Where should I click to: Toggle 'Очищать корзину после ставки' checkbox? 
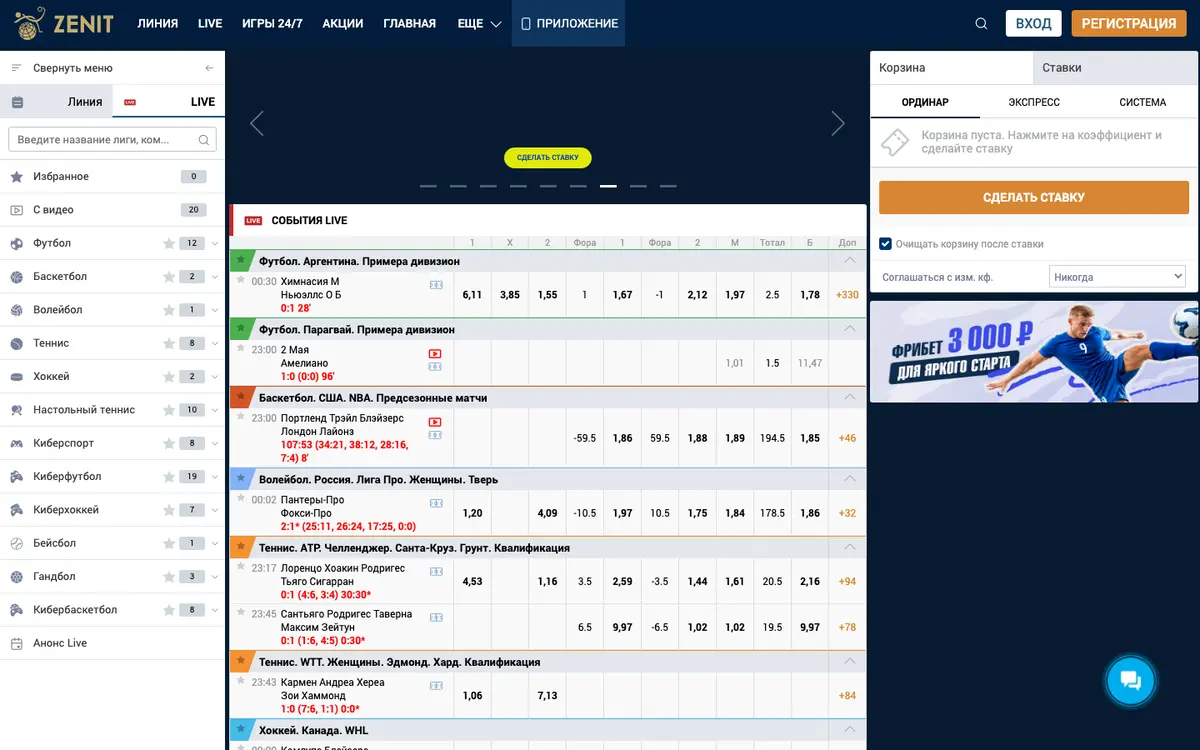[x=885, y=244]
